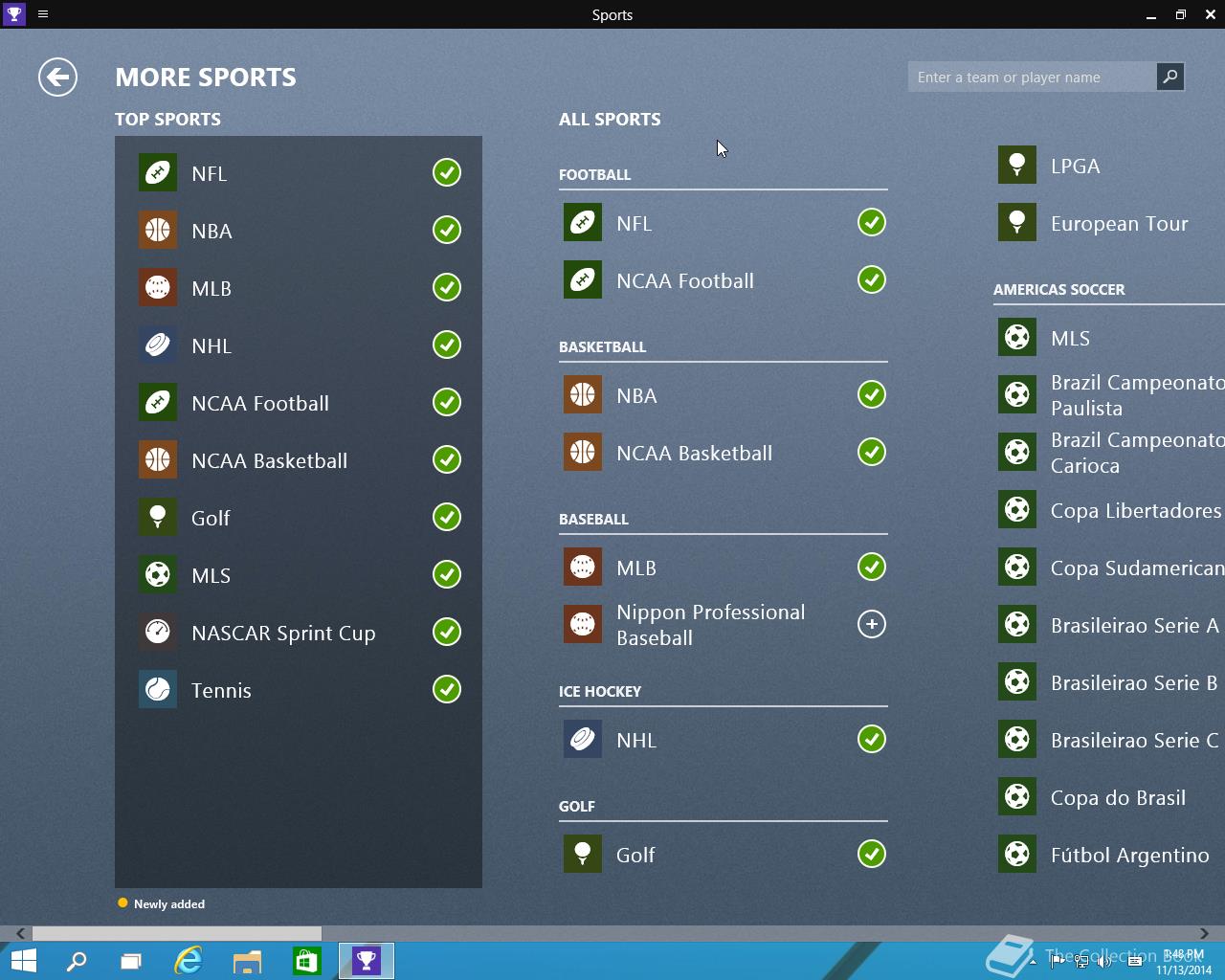Click the search magnifier button
Screen dimensions: 1225x980
click(x=1169, y=77)
